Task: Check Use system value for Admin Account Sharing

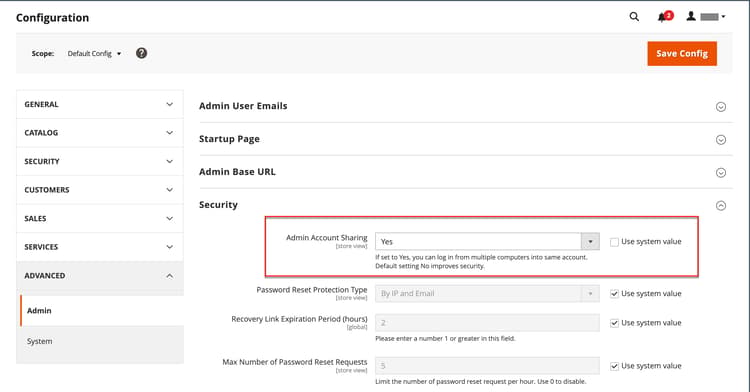Action: pyautogui.click(x=614, y=242)
